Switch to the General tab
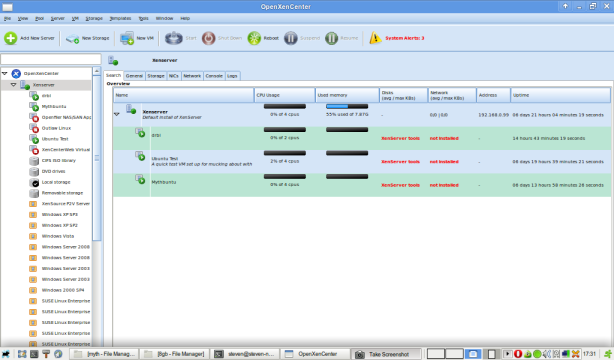Image resolution: width=614 pixels, height=360 pixels. [134, 76]
